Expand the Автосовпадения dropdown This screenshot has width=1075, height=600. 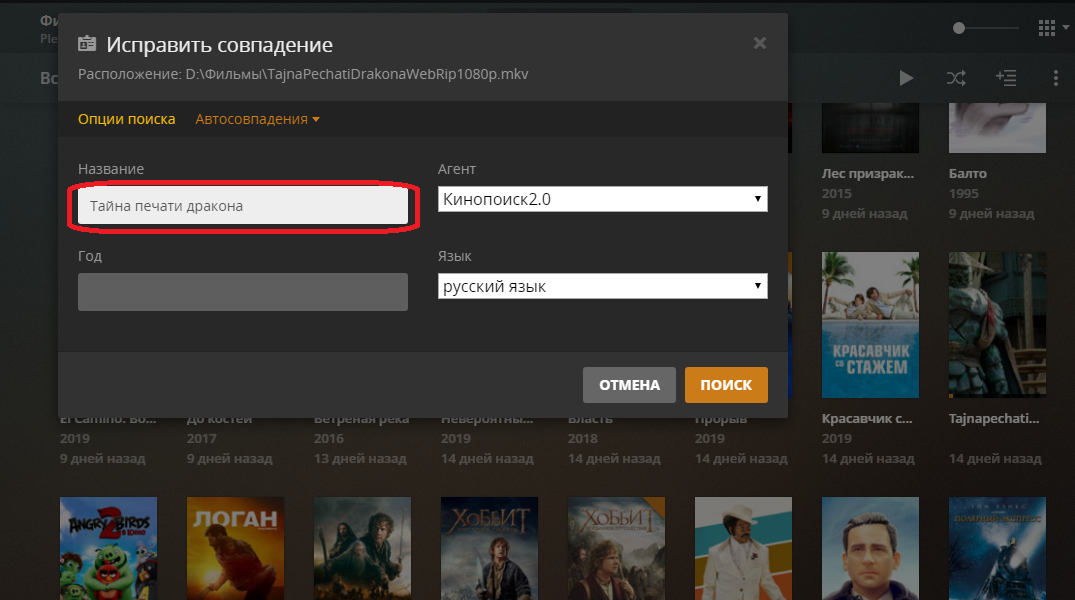(257, 119)
